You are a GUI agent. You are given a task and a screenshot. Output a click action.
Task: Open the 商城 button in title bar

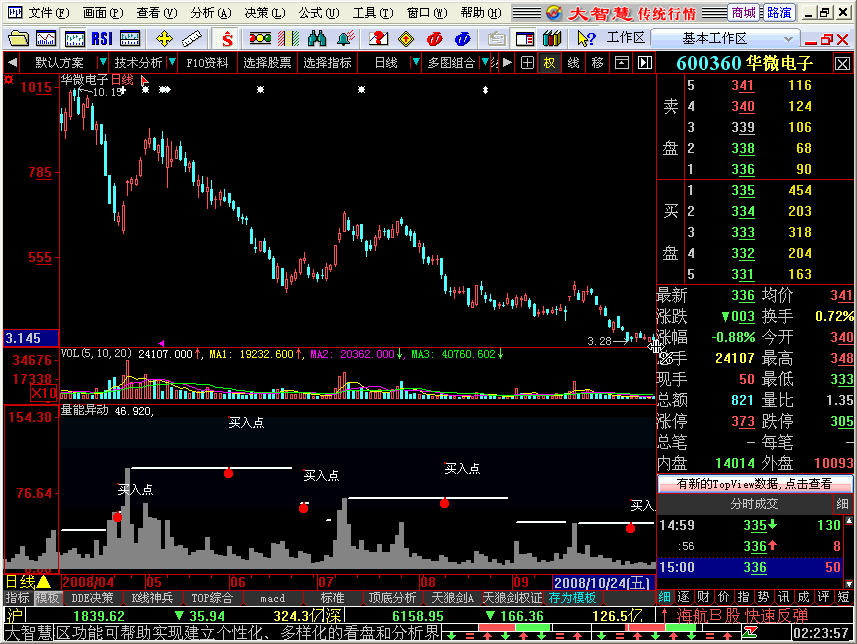(x=744, y=13)
